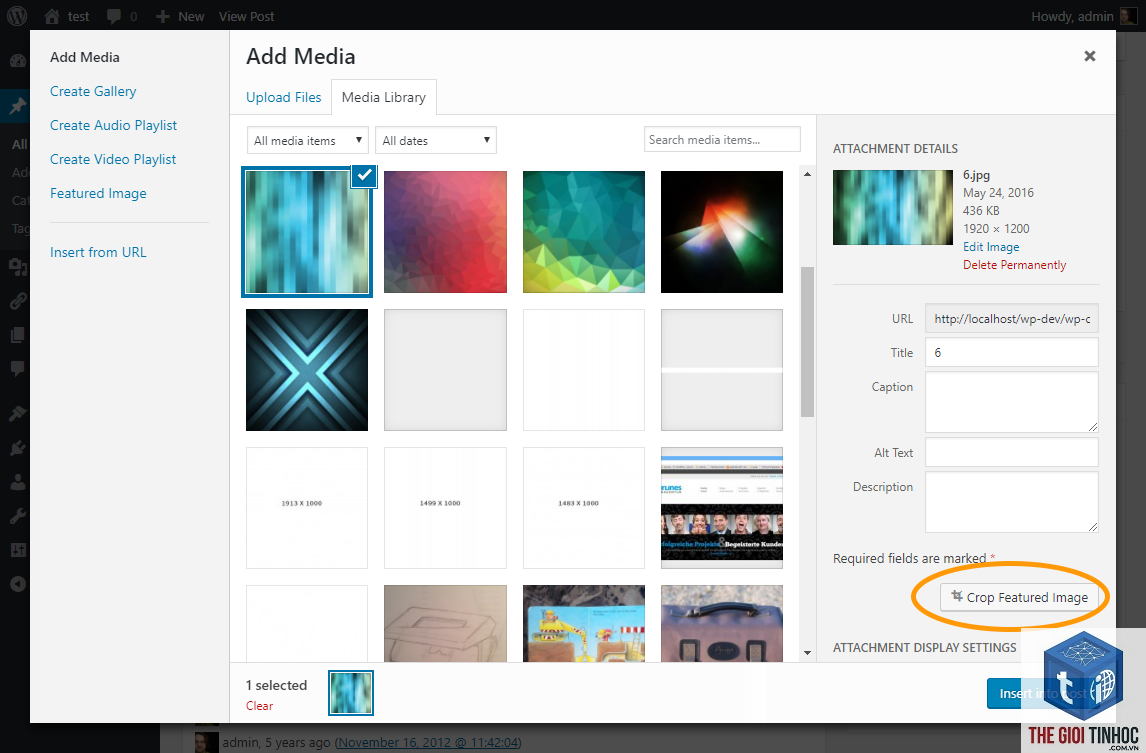Screen dimensions: 1146x753
Task: Select the 1483 x 1000 placeholder thumbnail
Action: 584,508
